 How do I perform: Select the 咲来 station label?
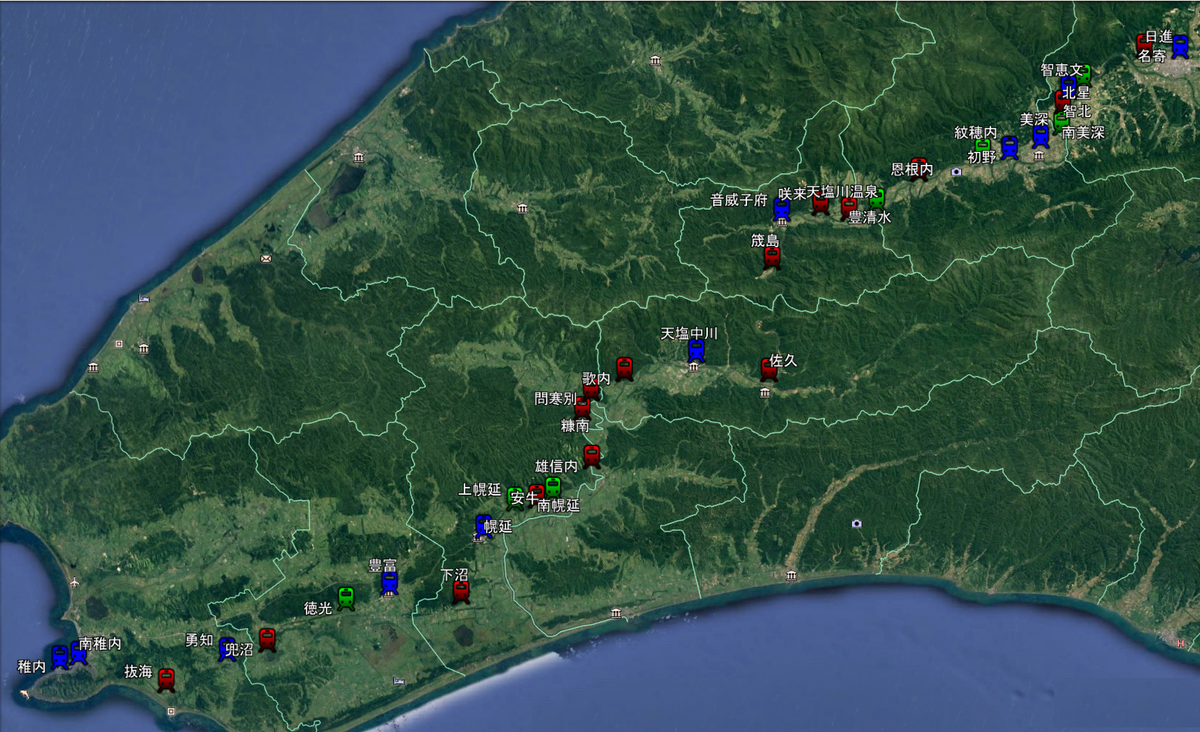coord(792,193)
